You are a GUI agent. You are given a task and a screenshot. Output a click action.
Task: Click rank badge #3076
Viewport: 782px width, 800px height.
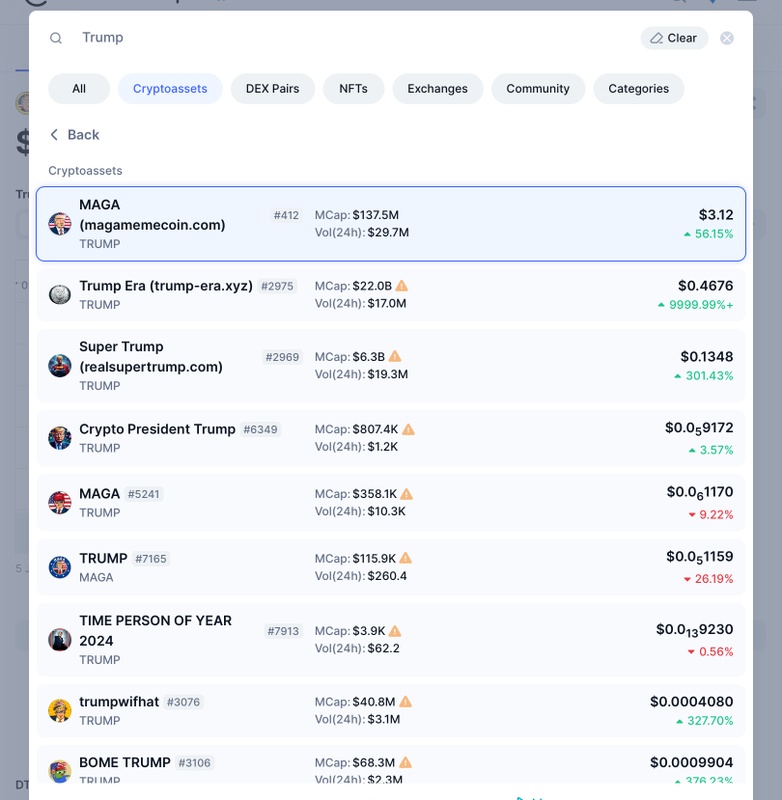(x=183, y=702)
